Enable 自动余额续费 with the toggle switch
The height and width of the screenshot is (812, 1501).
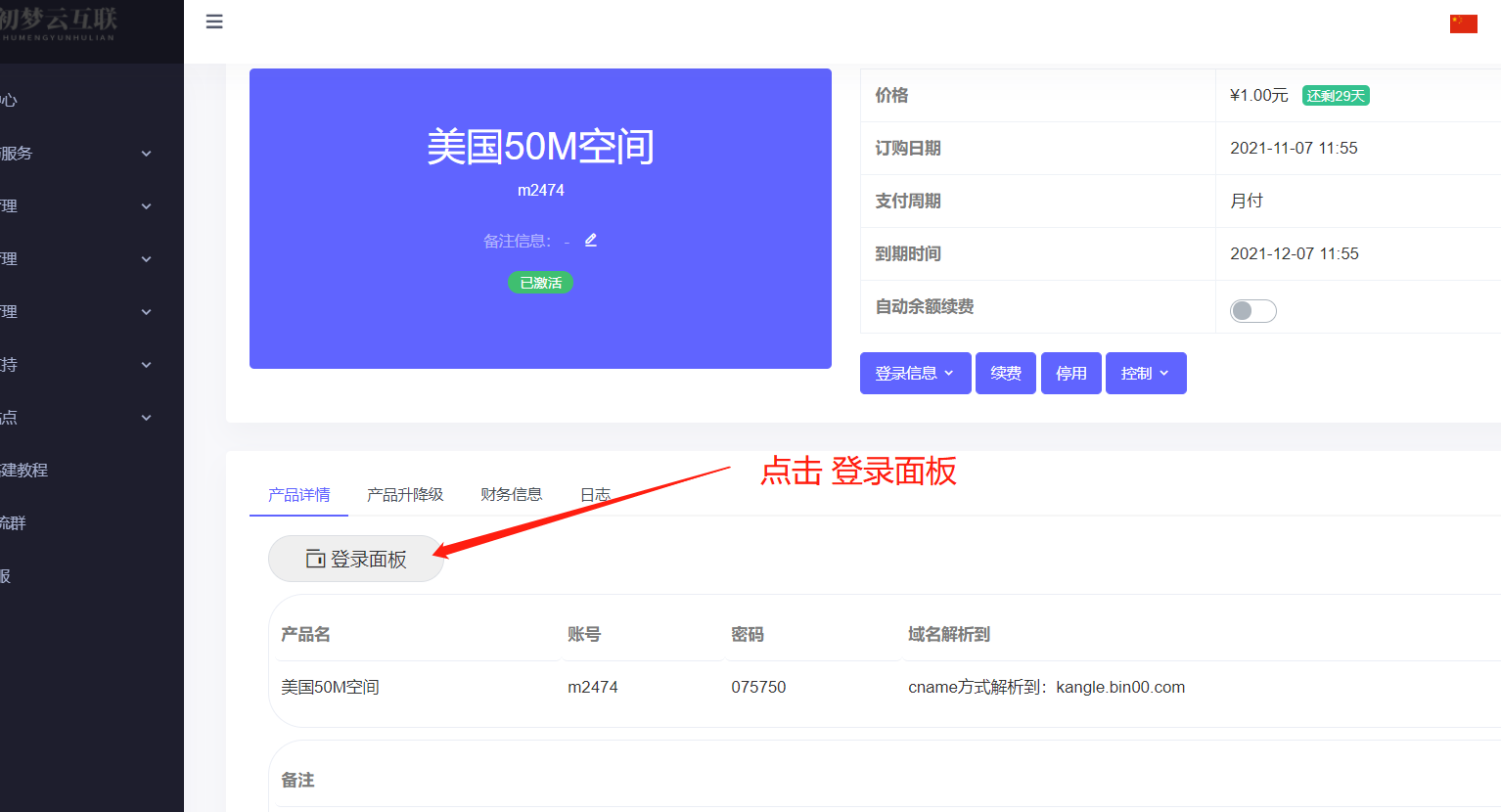tap(1253, 310)
